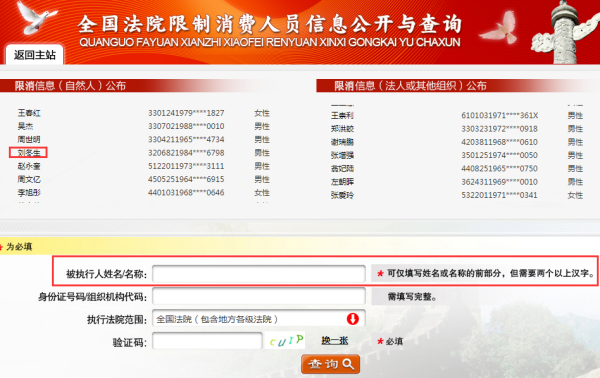The height and width of the screenshot is (378, 600).
Task: Click the 限消信息（自然人）公布 section header
Action: click(x=70, y=86)
